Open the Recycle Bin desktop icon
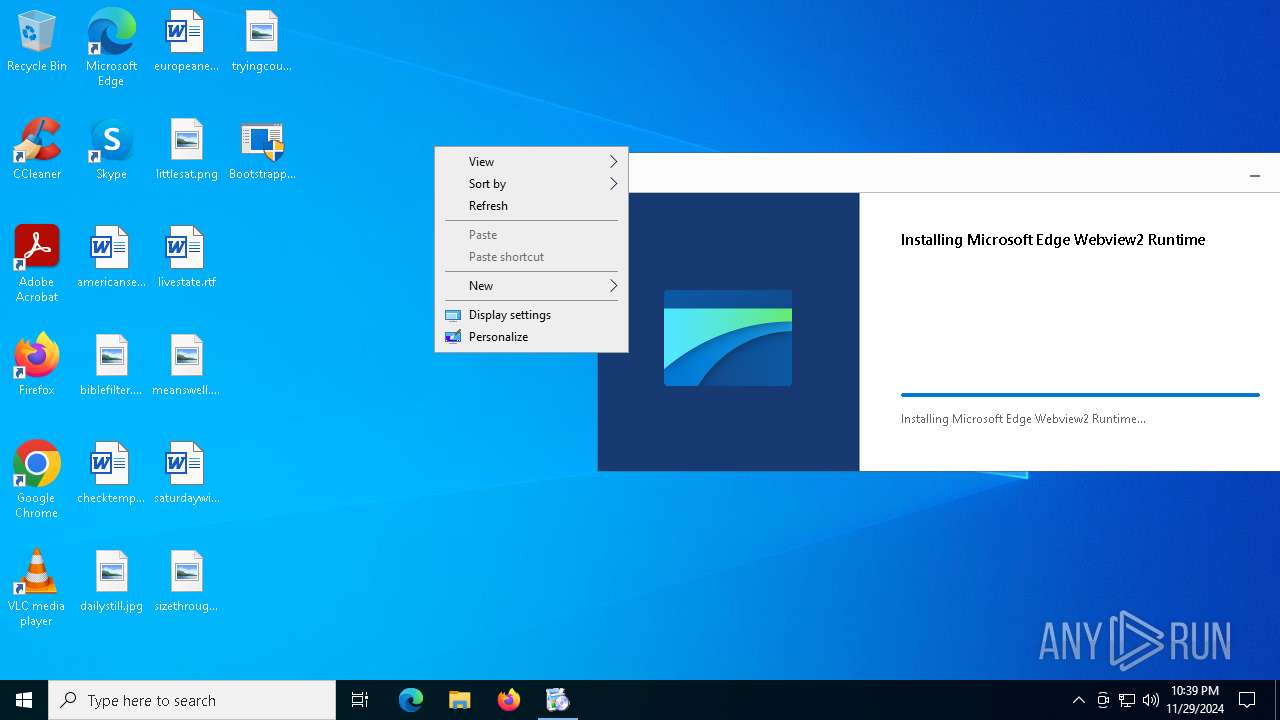Viewport: 1280px width, 720px height. [37, 42]
